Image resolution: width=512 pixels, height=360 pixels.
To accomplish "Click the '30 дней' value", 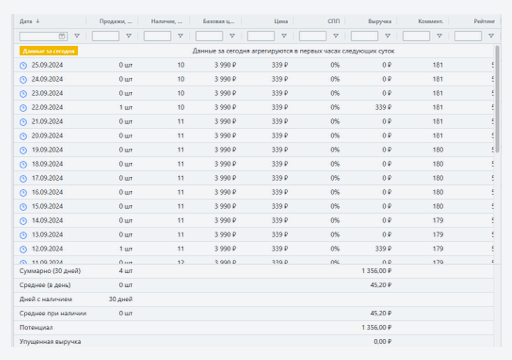I will pos(121,299).
